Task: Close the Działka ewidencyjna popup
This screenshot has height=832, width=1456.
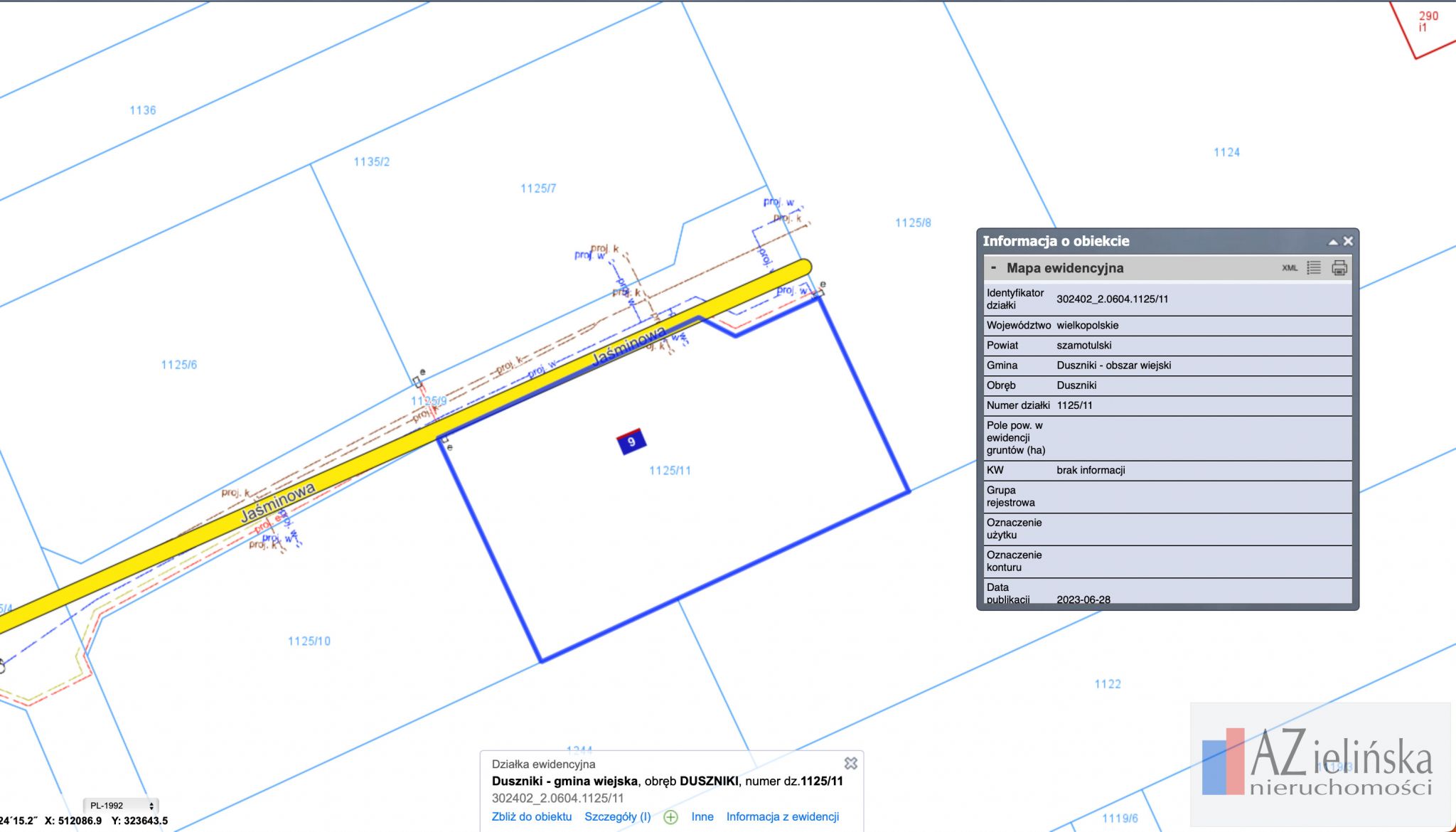Action: pos(850,763)
